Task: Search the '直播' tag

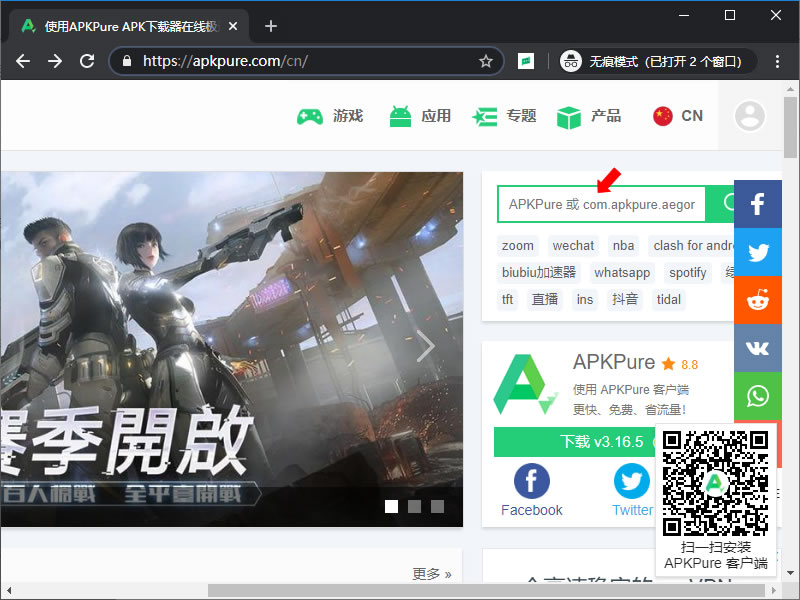Action: coord(544,299)
